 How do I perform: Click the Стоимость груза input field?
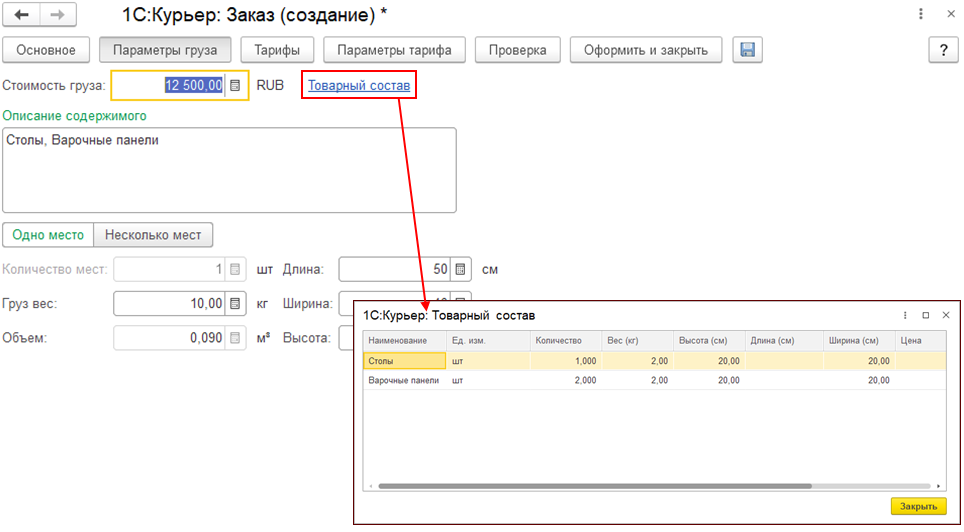tap(169, 85)
